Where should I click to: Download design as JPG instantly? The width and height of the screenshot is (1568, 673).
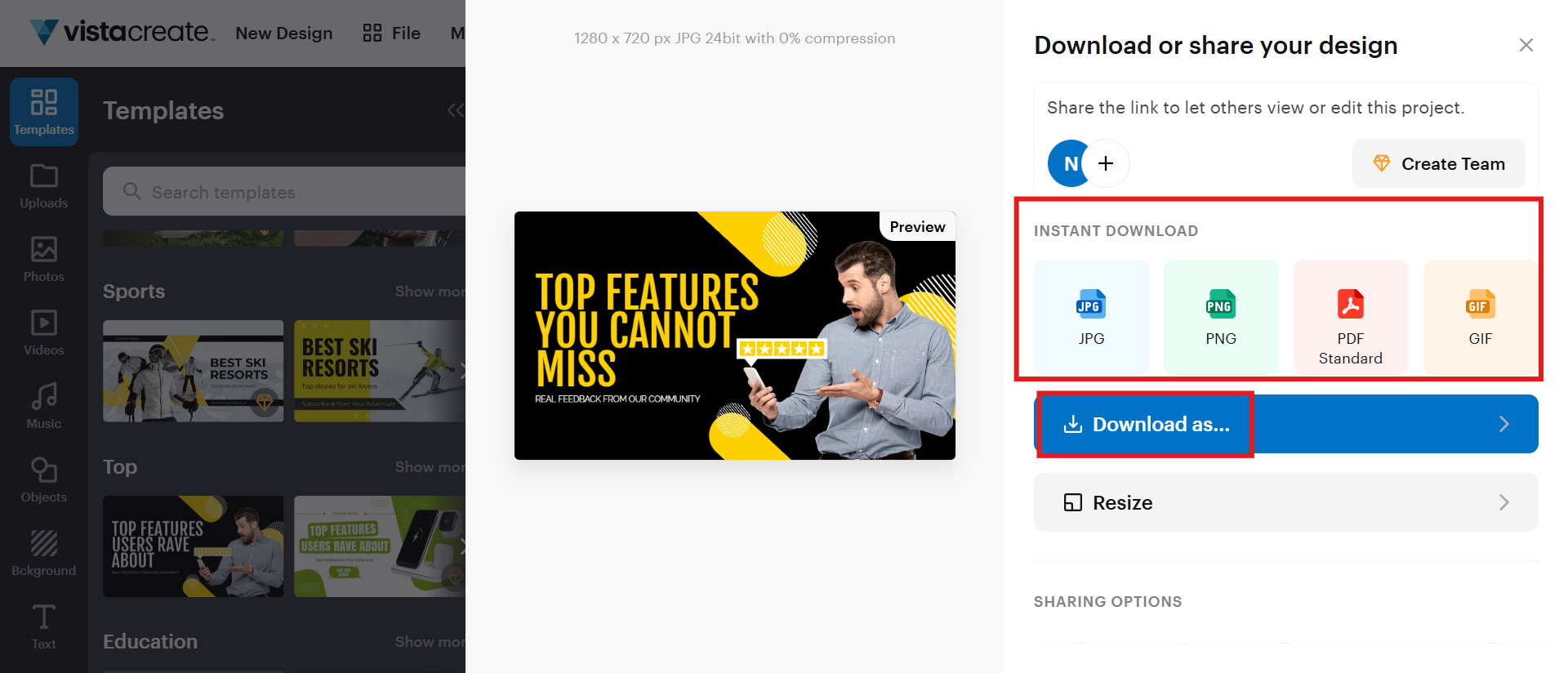pyautogui.click(x=1091, y=317)
